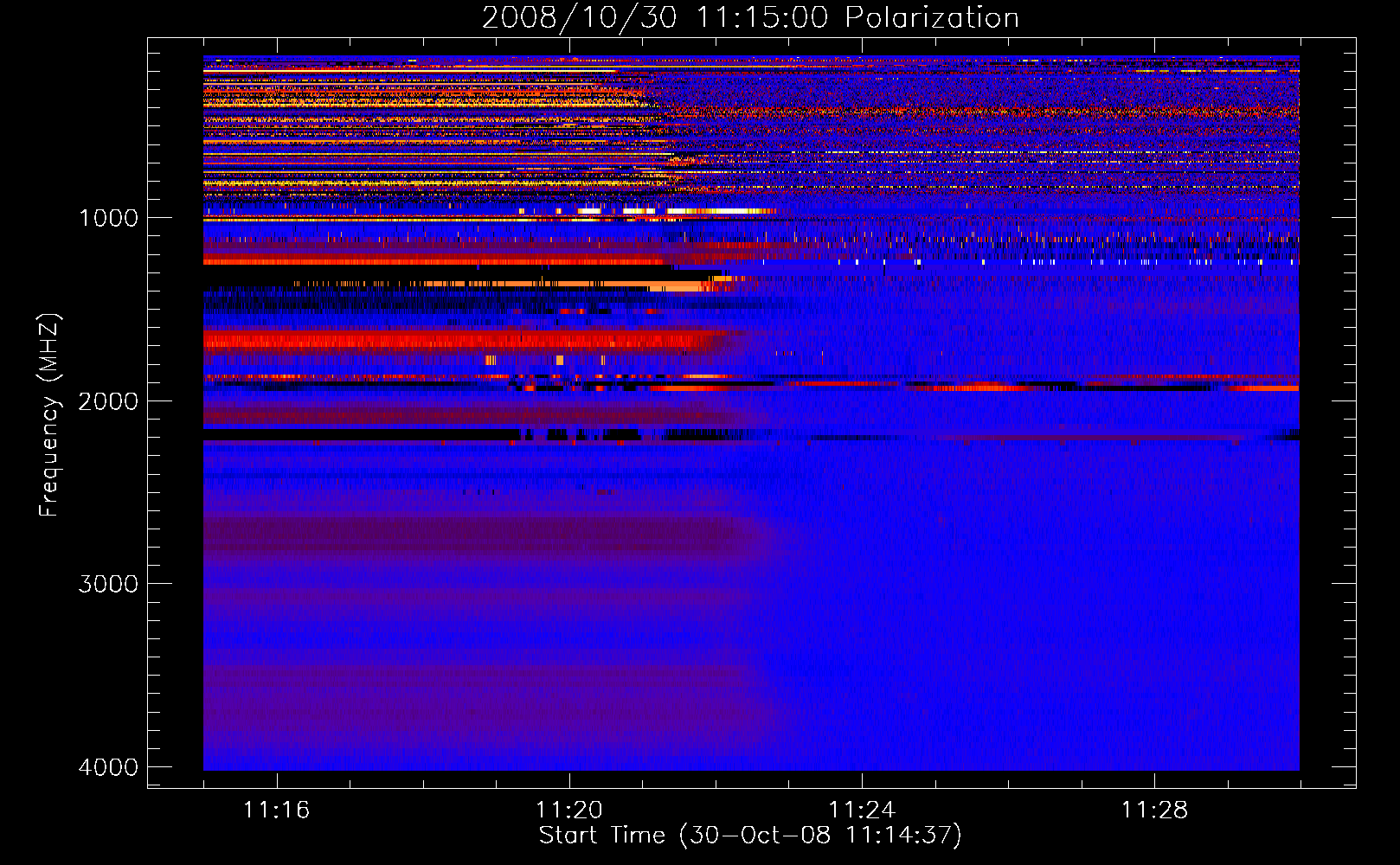Click the y-axis tick label 4000
This screenshot has height=865, width=1400.
[x=108, y=767]
